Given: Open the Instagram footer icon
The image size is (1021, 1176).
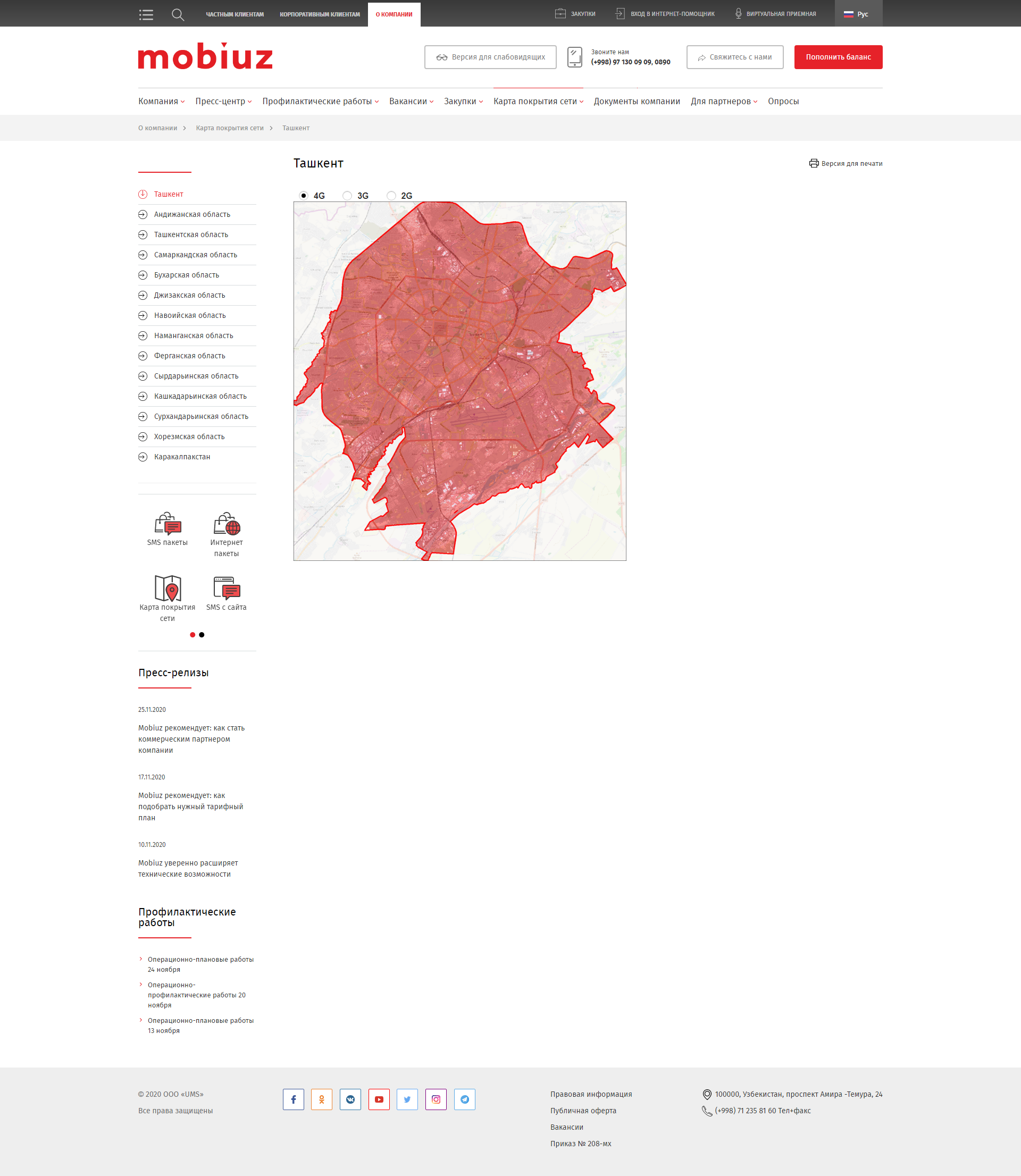Looking at the screenshot, I should pos(436,1099).
